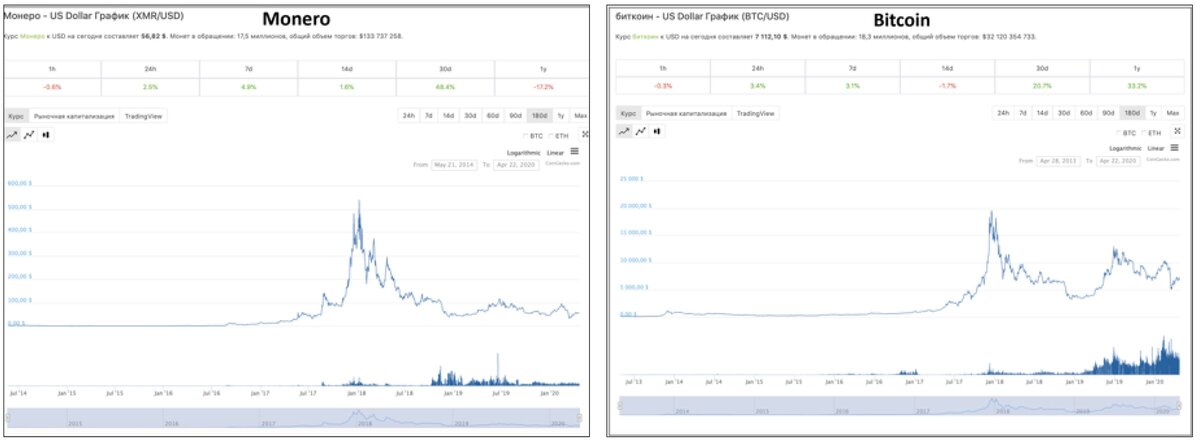
Task: Select the stepped line icon in Monero panel
Action: 29,134
